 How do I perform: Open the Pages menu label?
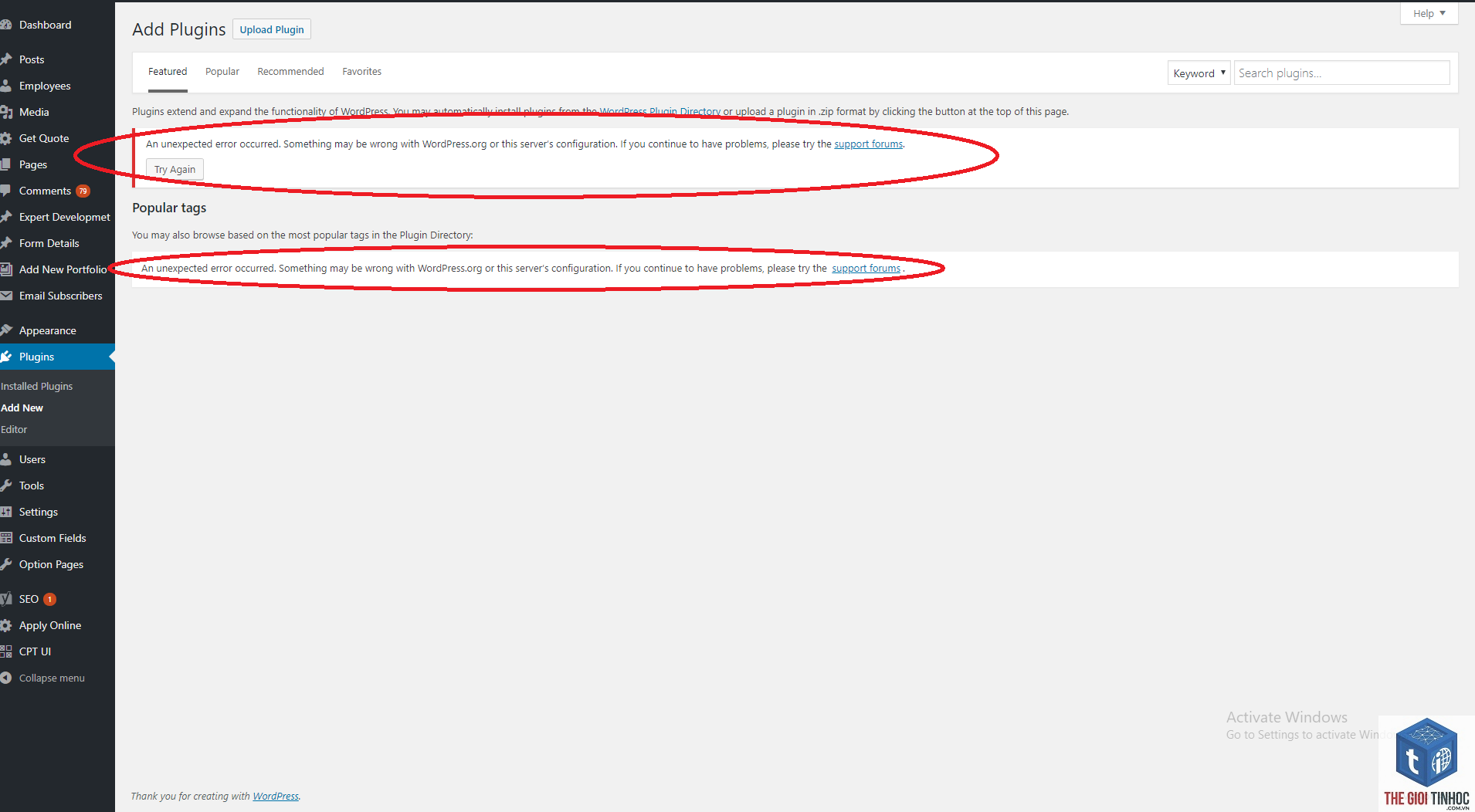33,164
